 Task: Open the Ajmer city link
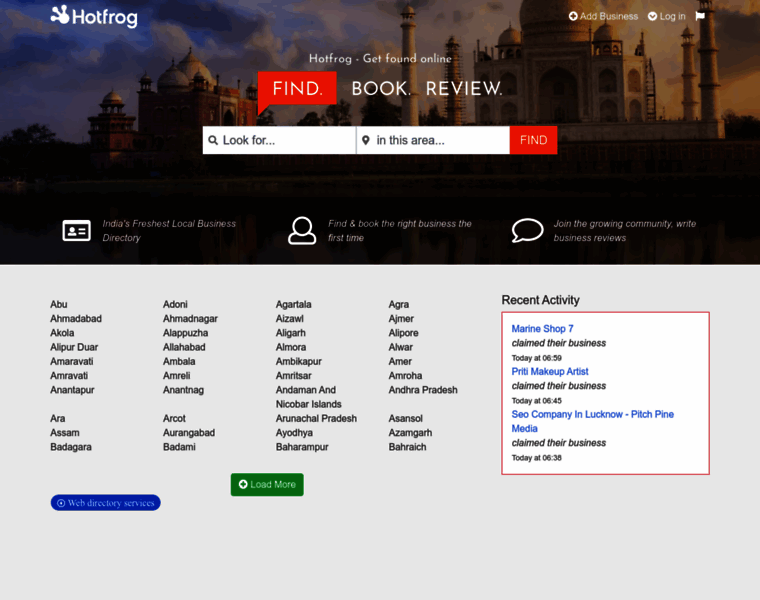[x=401, y=318]
